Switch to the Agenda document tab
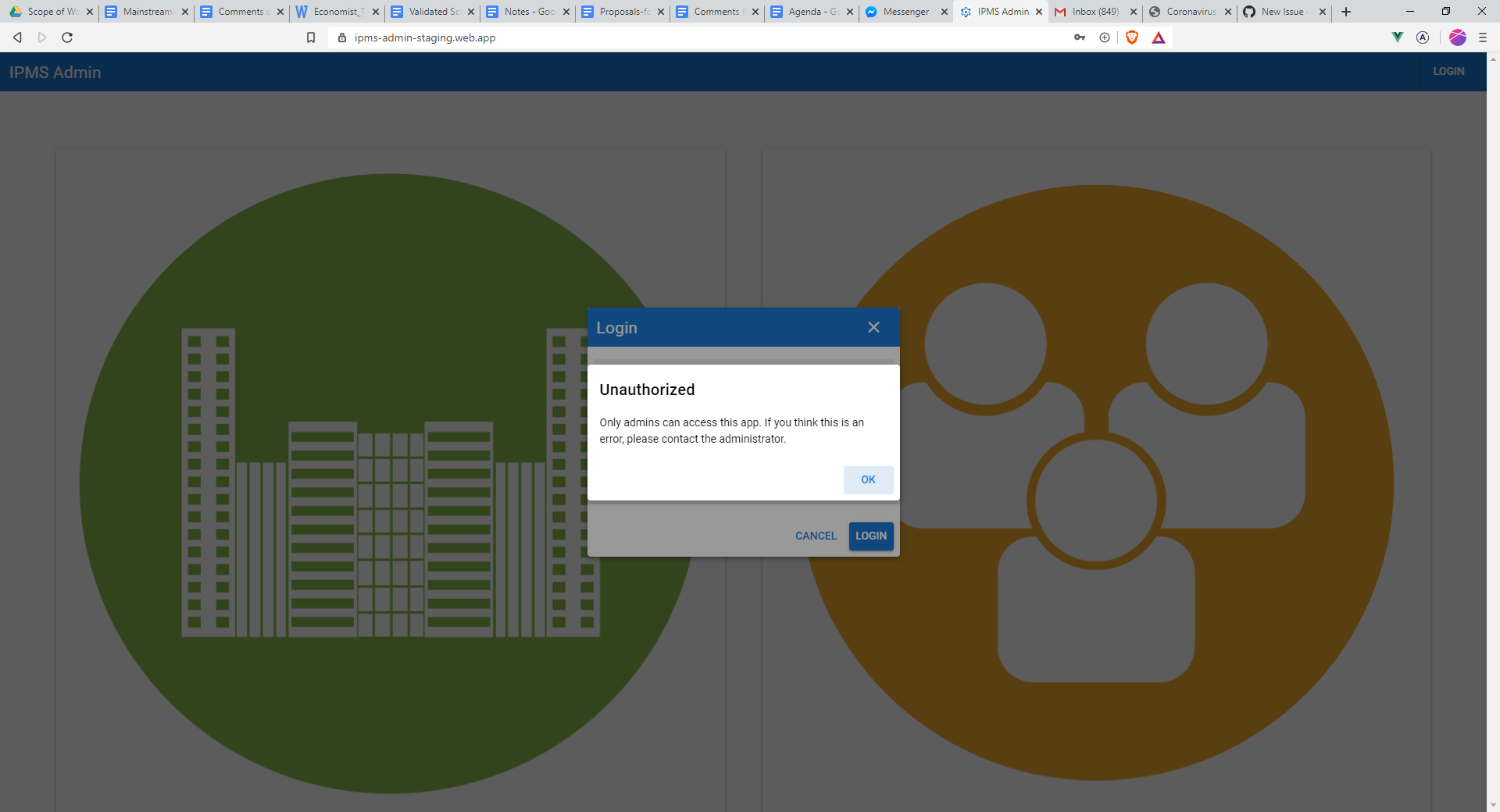This screenshot has height=812, width=1500. click(x=812, y=12)
